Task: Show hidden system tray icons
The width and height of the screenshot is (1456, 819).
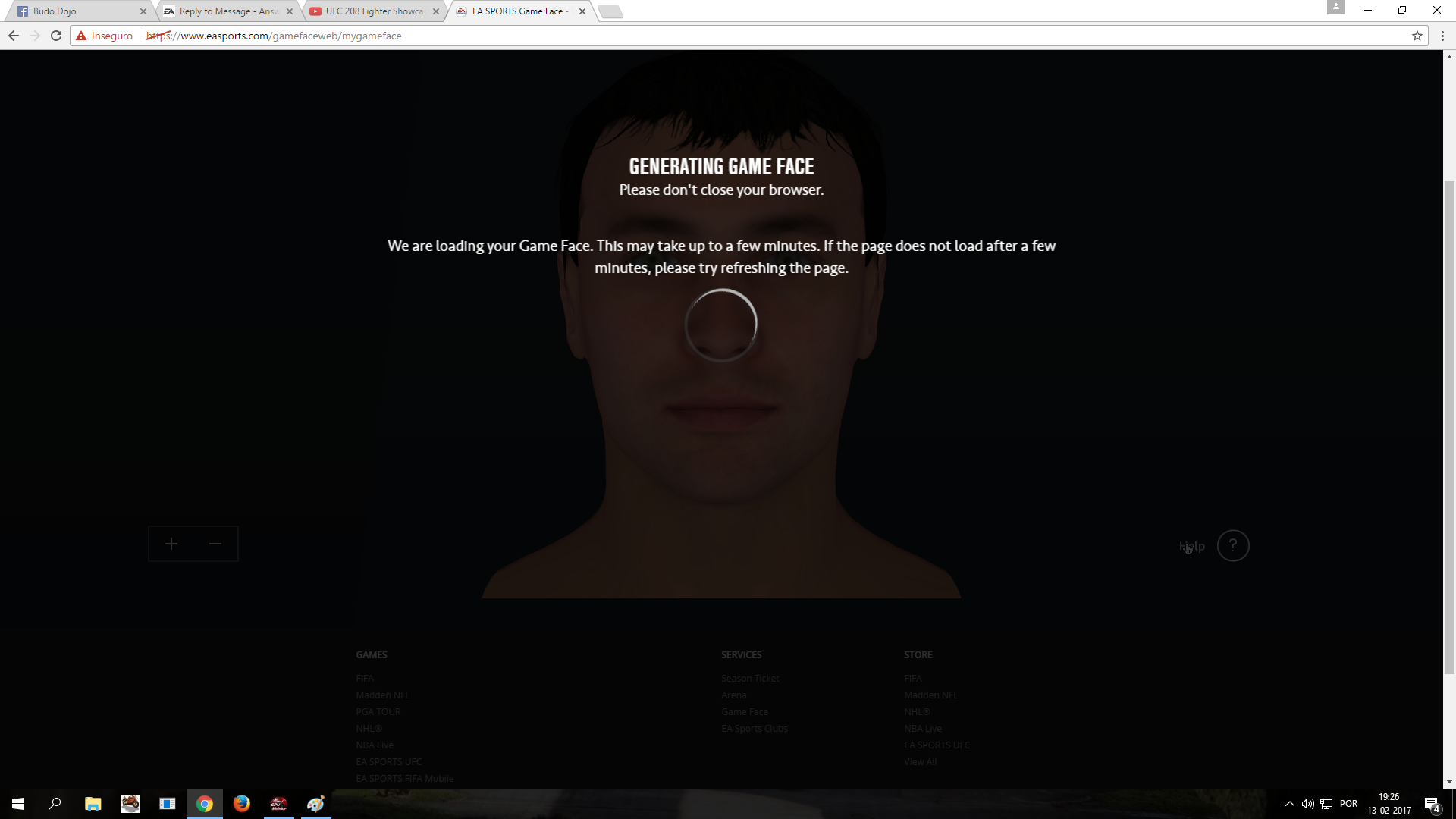Action: click(x=1289, y=804)
